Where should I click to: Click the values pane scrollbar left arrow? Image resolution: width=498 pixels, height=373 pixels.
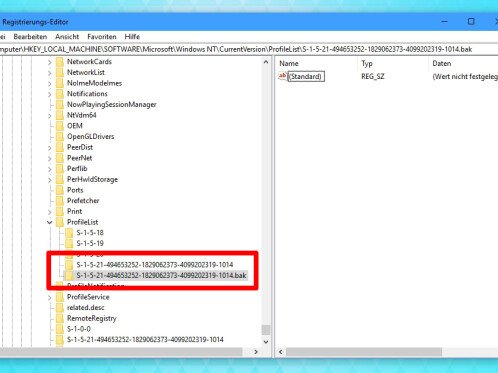click(281, 352)
